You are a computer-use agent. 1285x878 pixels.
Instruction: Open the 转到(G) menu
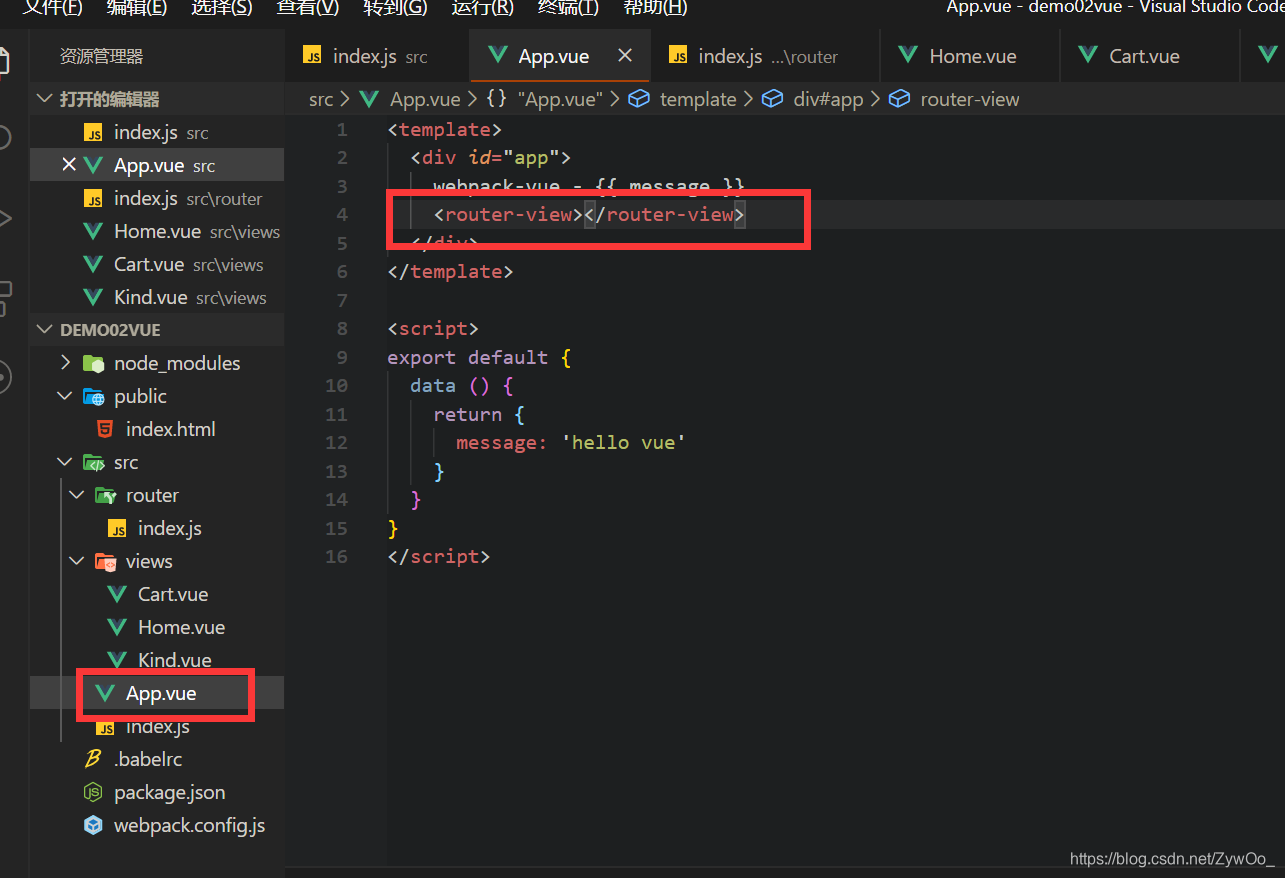(395, 8)
